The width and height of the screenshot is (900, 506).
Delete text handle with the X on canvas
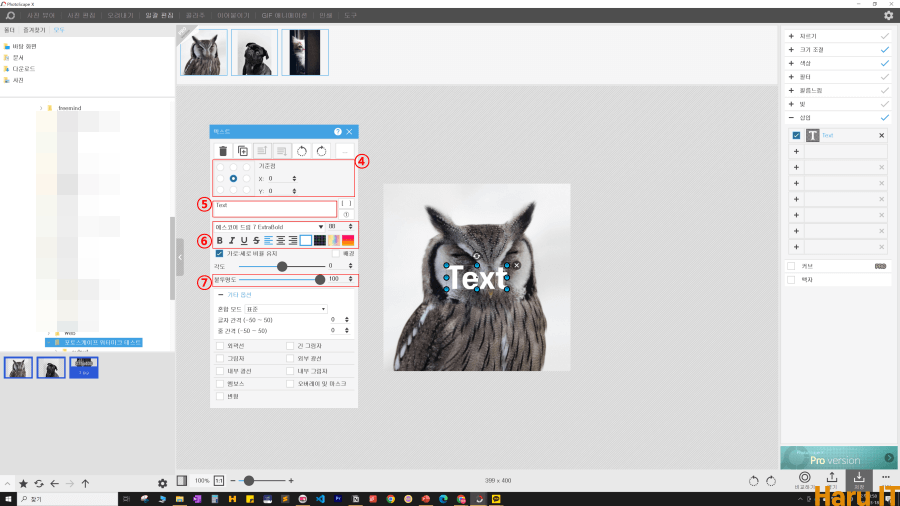click(x=517, y=265)
